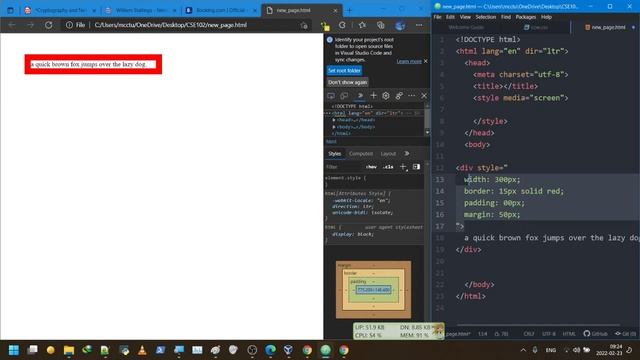
Task: Open Atom View menu
Action: [x=465, y=17]
